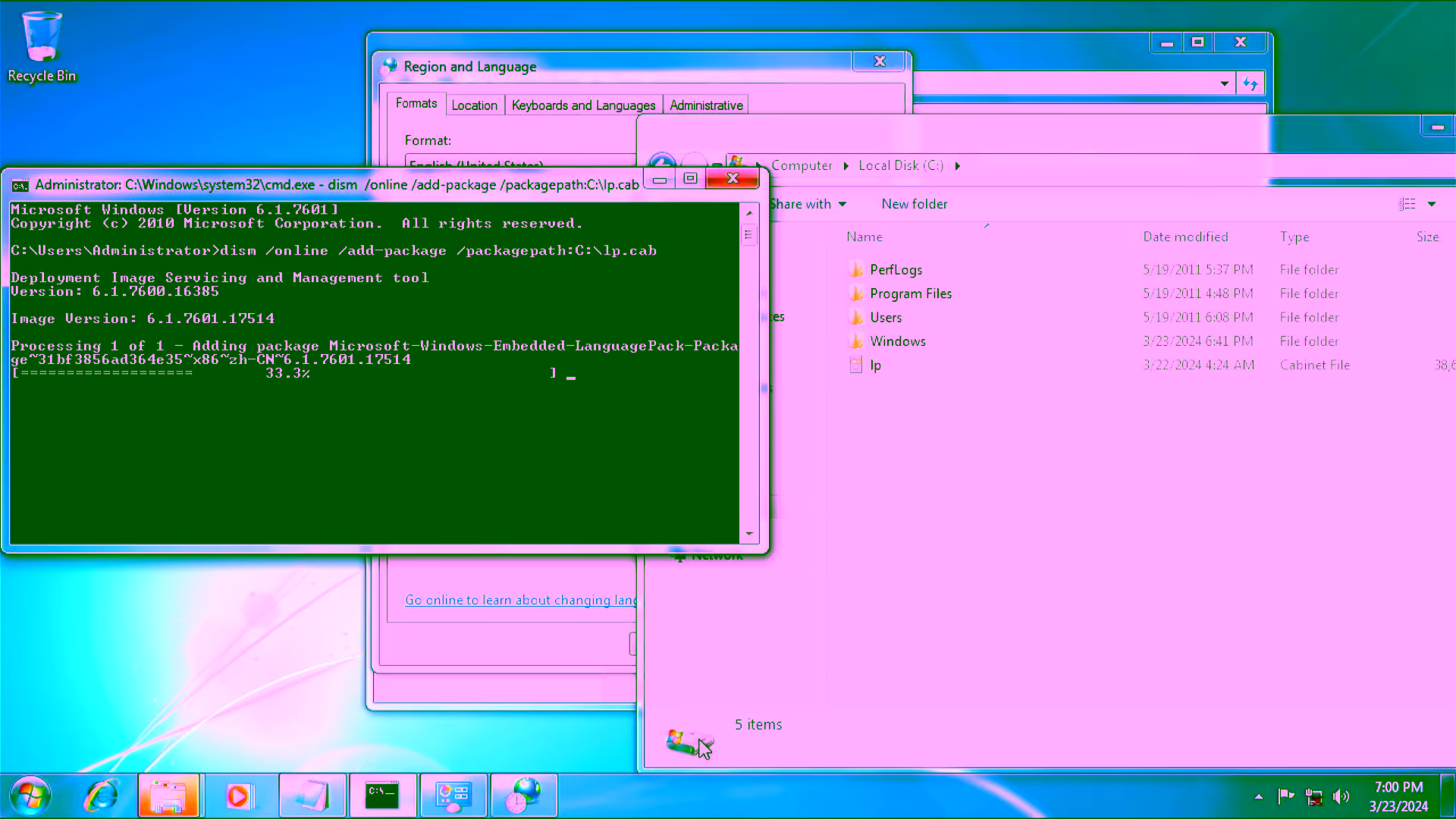Open the Share with dropdown
The height and width of the screenshot is (819, 1456).
point(808,204)
